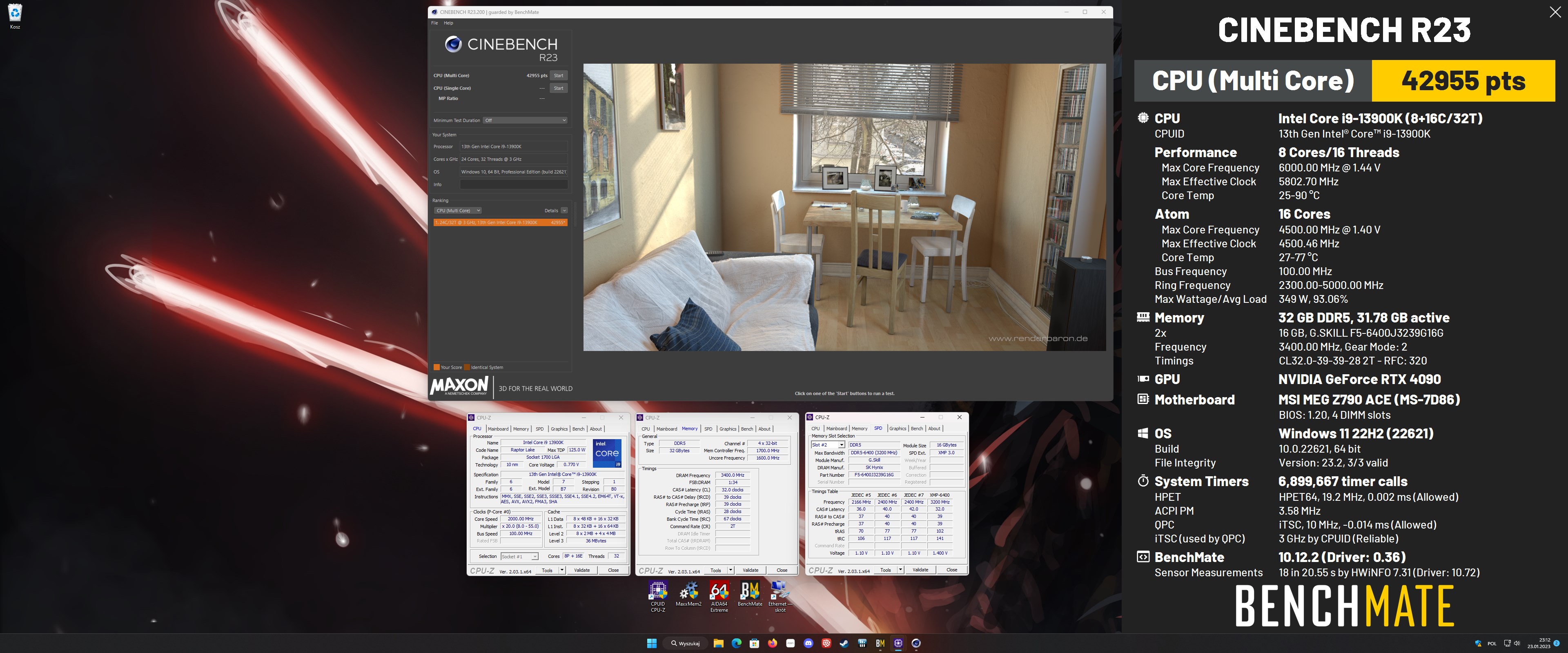Open the Help menu in Cinebench
The image size is (1568, 653).
pyautogui.click(x=449, y=23)
